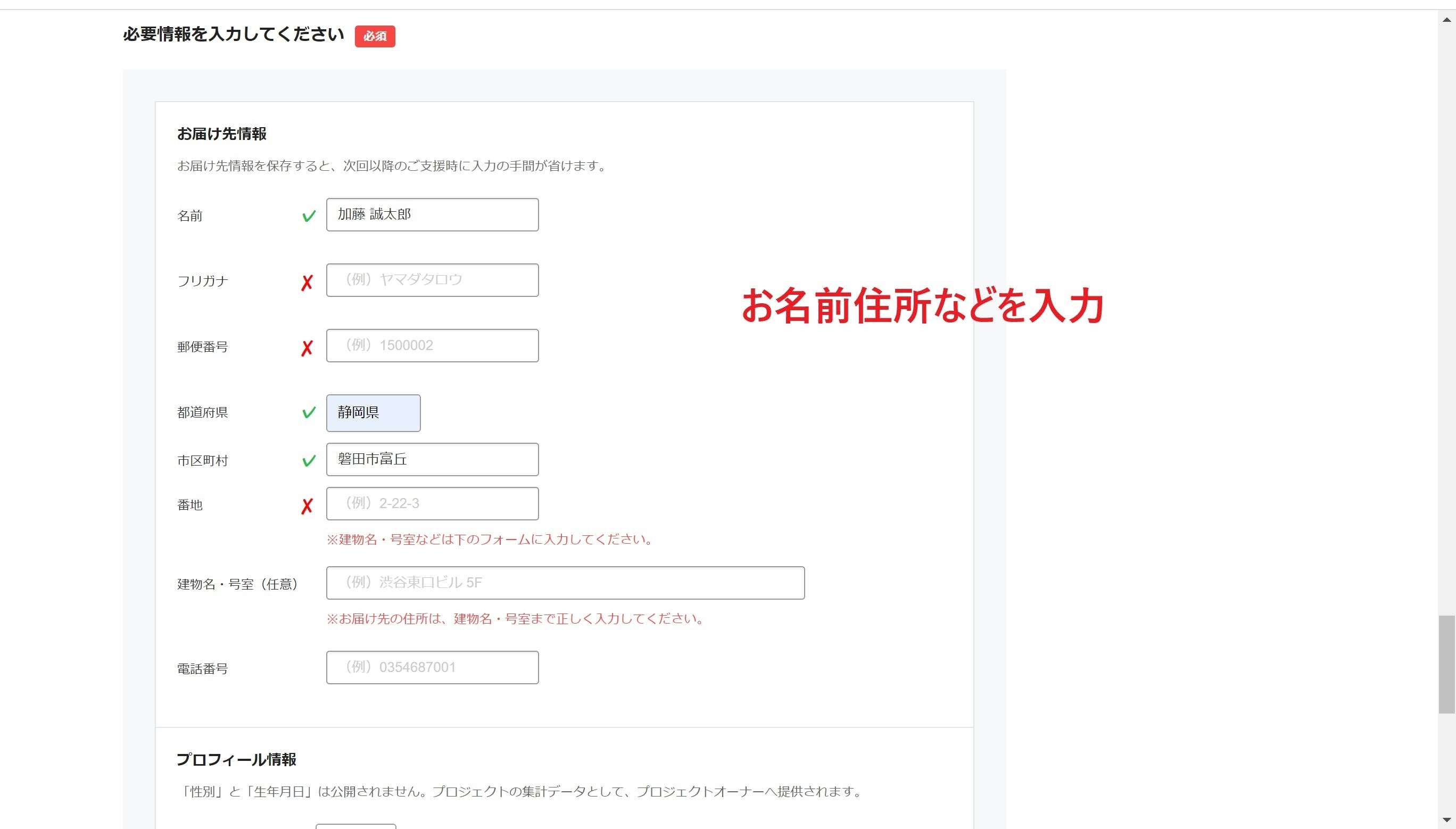Click the scrollbar down arrow

[x=1446, y=820]
